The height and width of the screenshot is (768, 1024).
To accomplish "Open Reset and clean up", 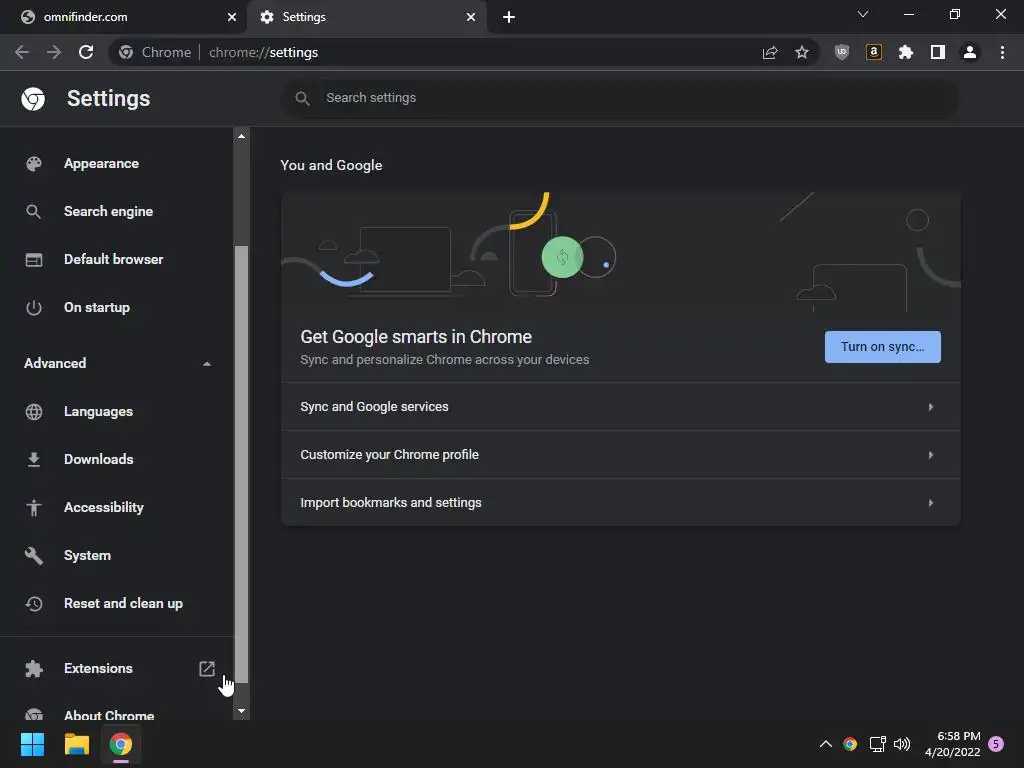I will [x=123, y=603].
